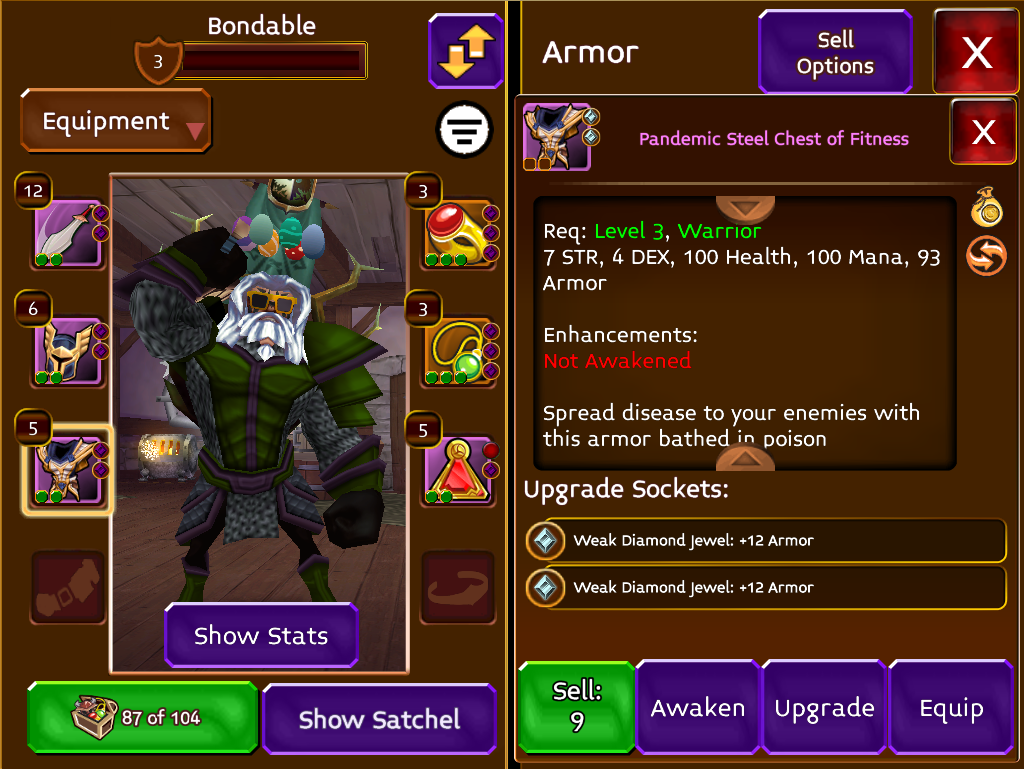1024x769 pixels.
Task: Click the Awaken button
Action: click(697, 708)
